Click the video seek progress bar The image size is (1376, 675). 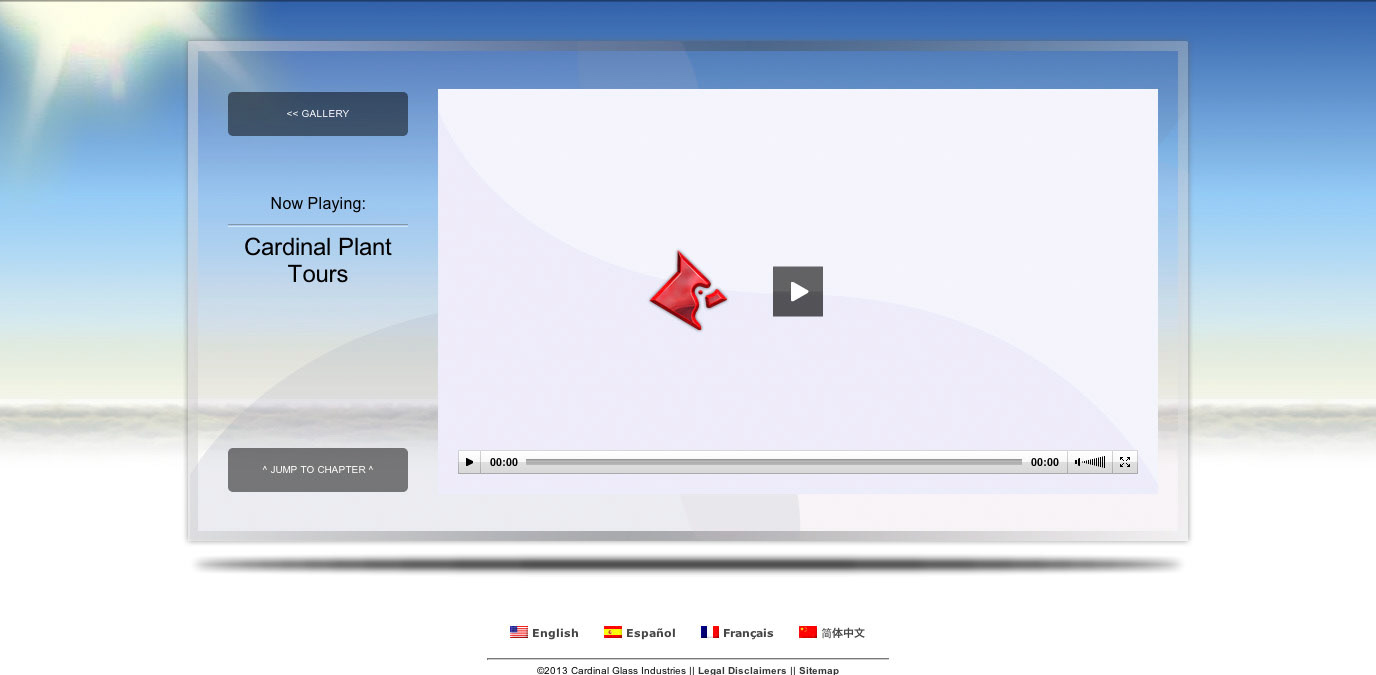coord(774,462)
